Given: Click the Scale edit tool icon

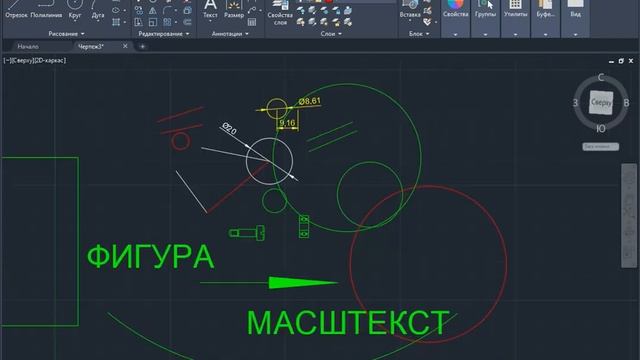Looking at the screenshot, I should tap(152, 22).
